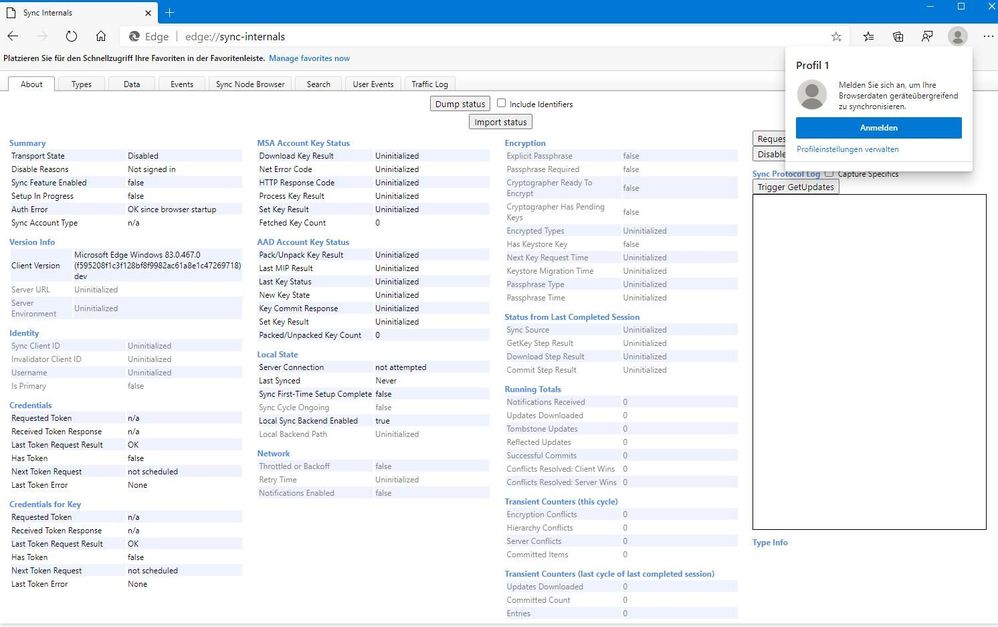Screen dimensions: 998x627
Task: Click the Edge logo in the address bar
Action: 134,37
